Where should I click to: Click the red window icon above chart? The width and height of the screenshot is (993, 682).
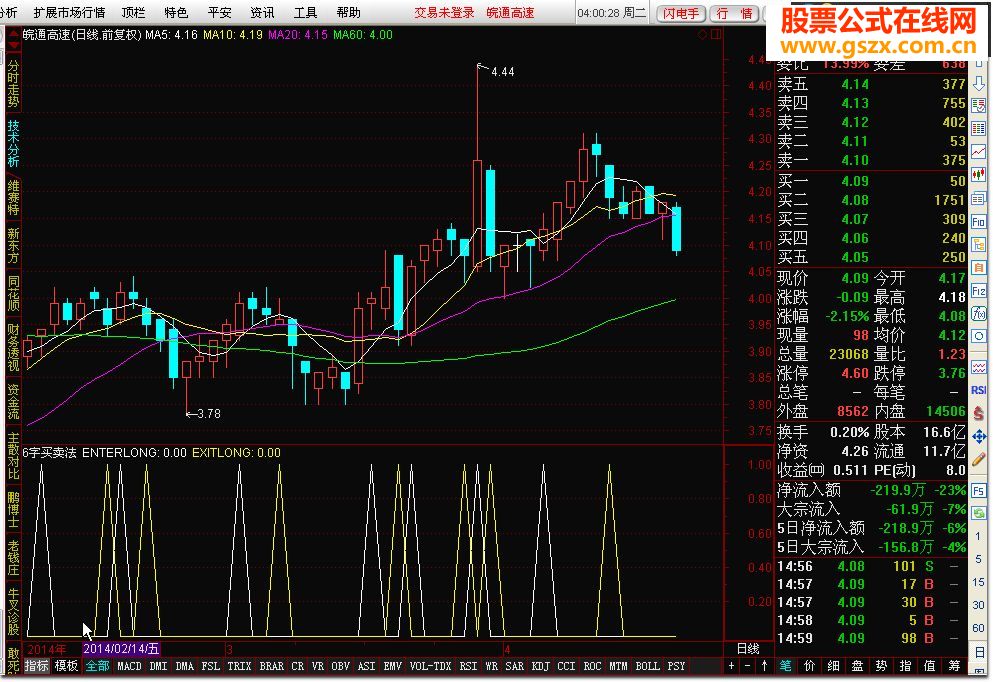click(x=716, y=35)
